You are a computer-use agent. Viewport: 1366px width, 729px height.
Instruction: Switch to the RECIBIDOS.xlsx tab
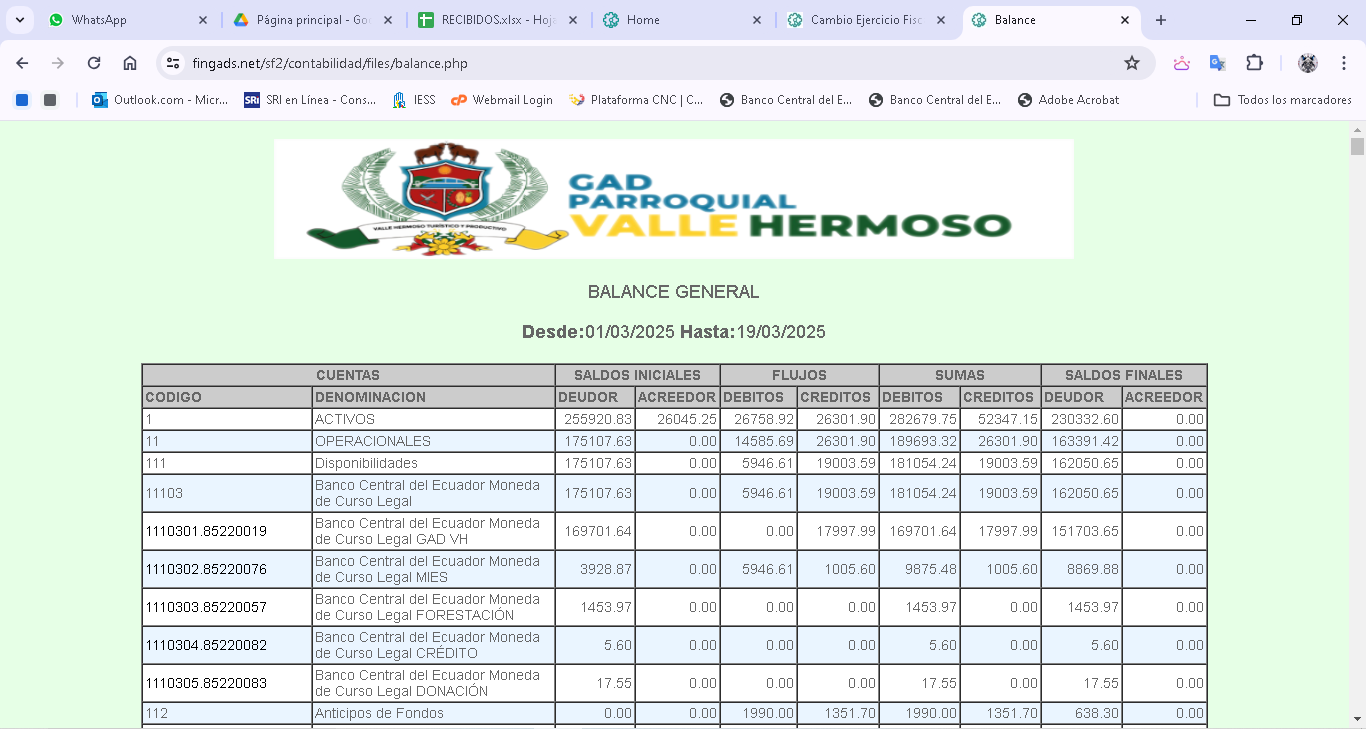(x=495, y=20)
